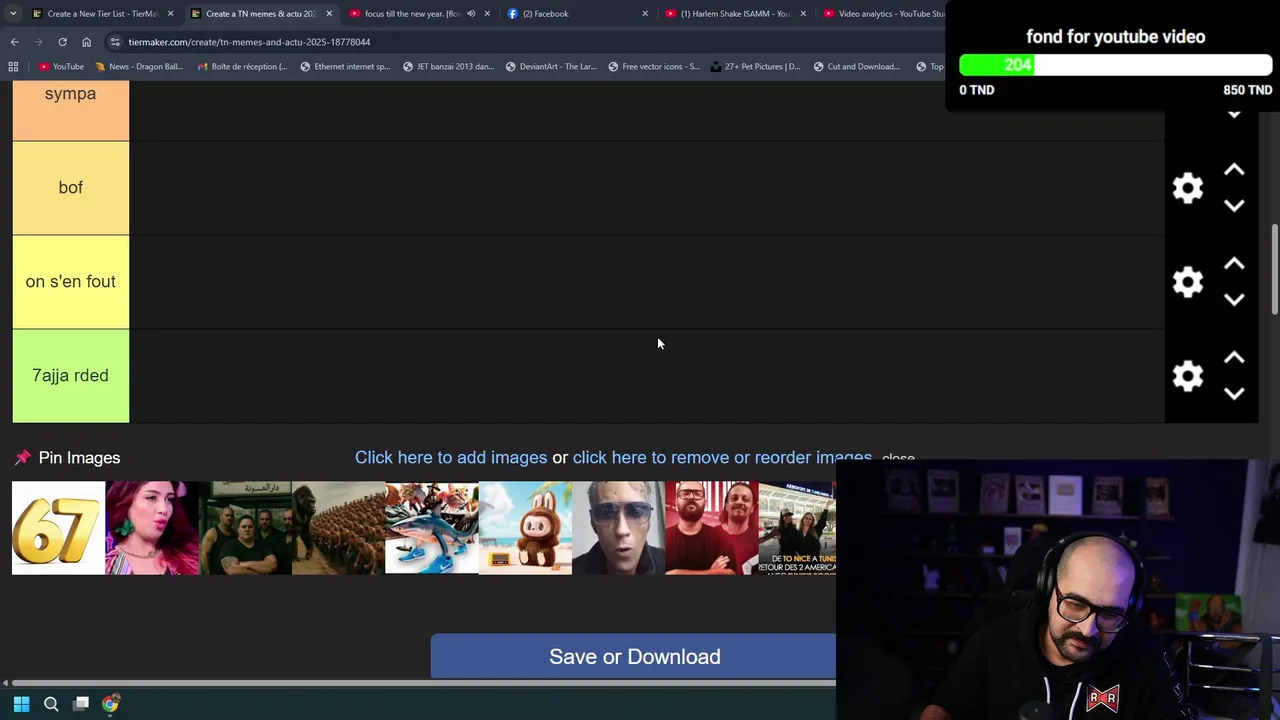
Task: Select the golden 67 image
Action: (x=58, y=528)
